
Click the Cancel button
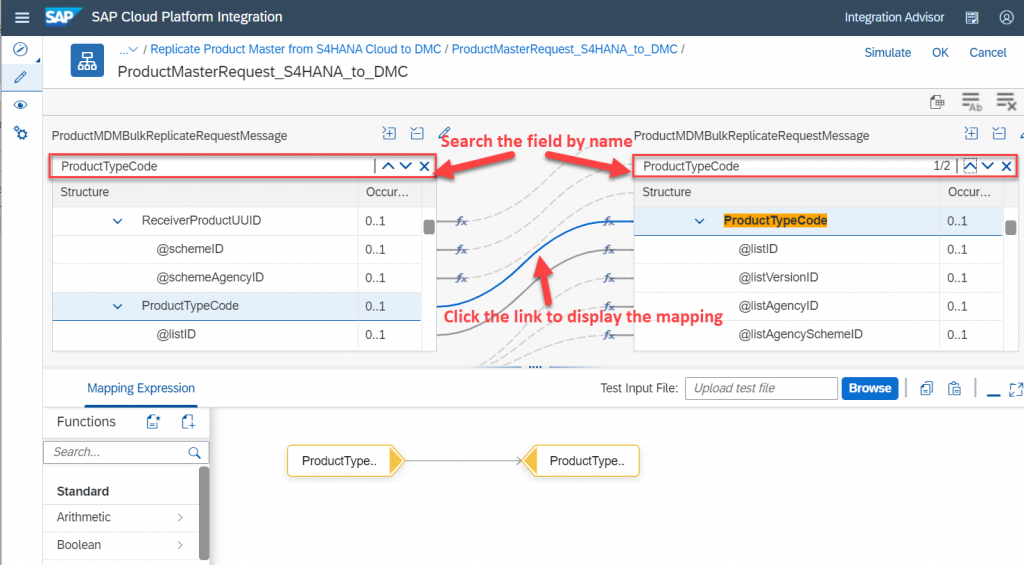pyautogui.click(x=987, y=53)
